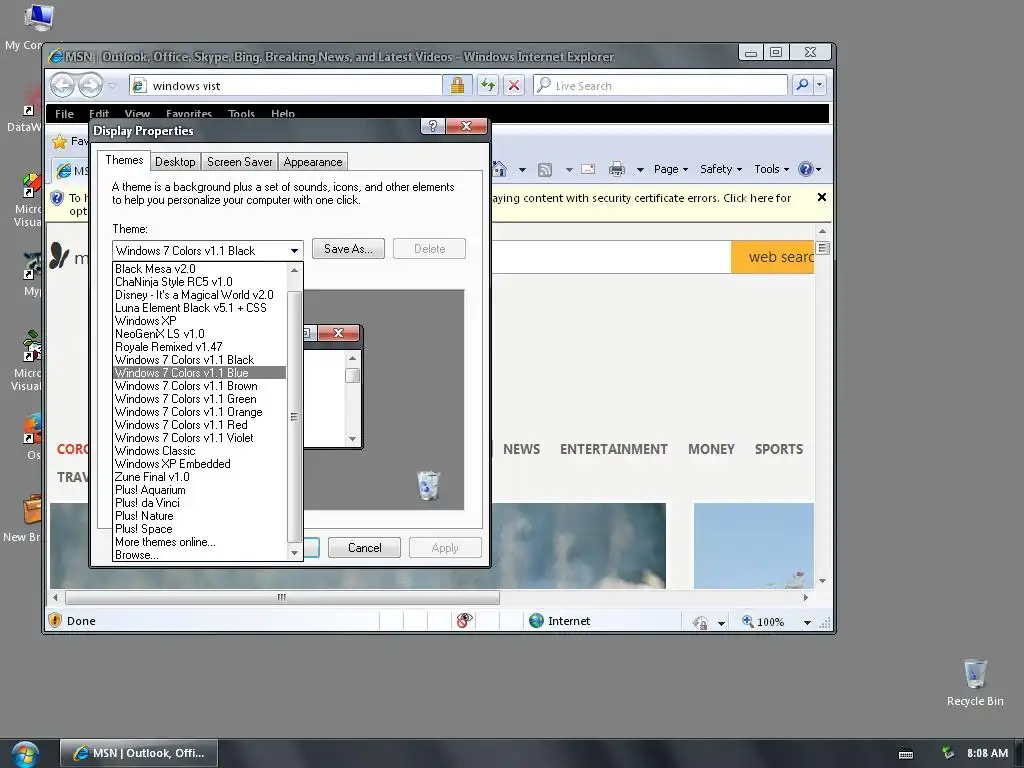
Task: Open the Live Search provider dropdown arrow
Action: [x=820, y=85]
